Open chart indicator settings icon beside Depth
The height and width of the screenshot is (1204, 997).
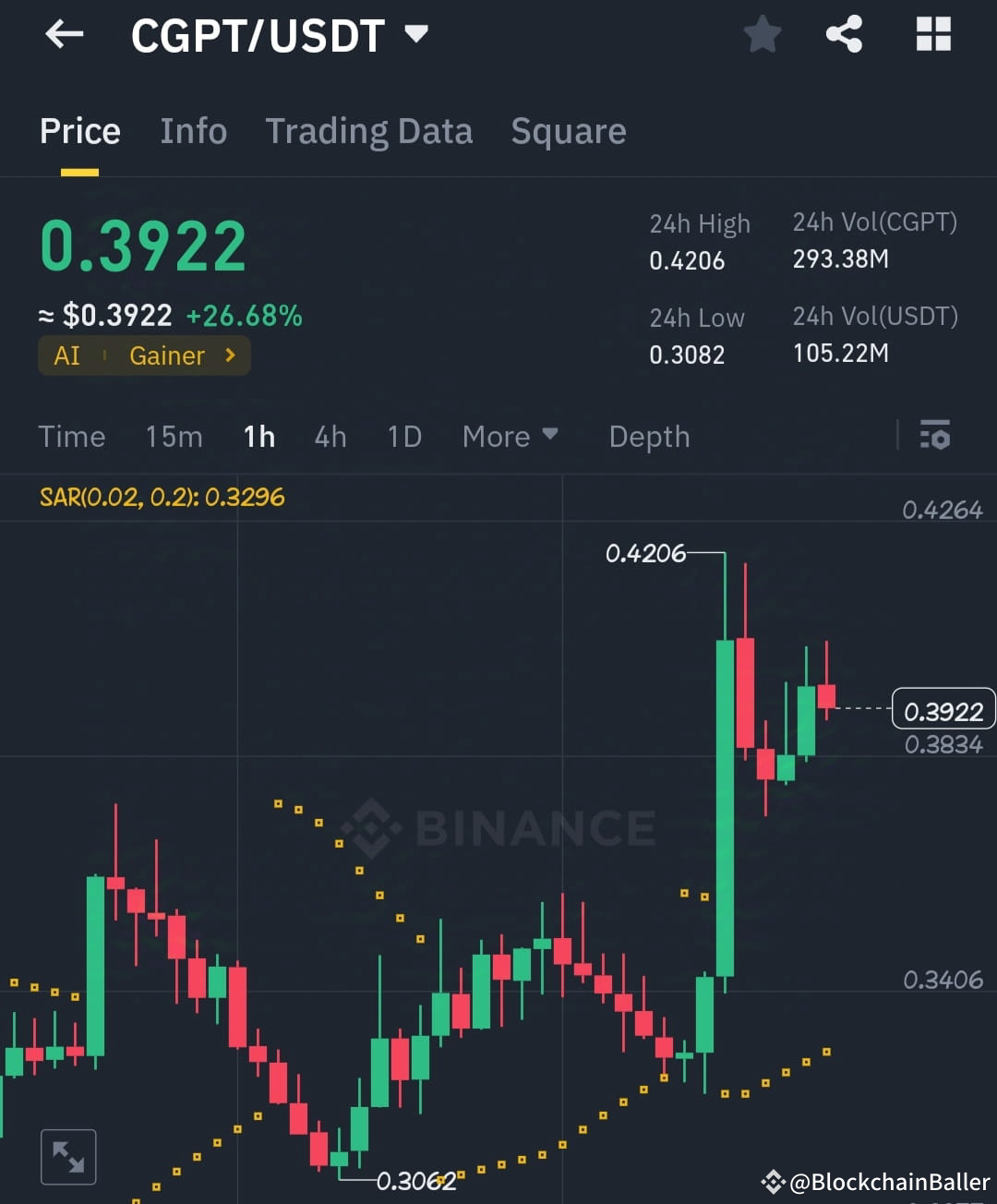tap(935, 435)
